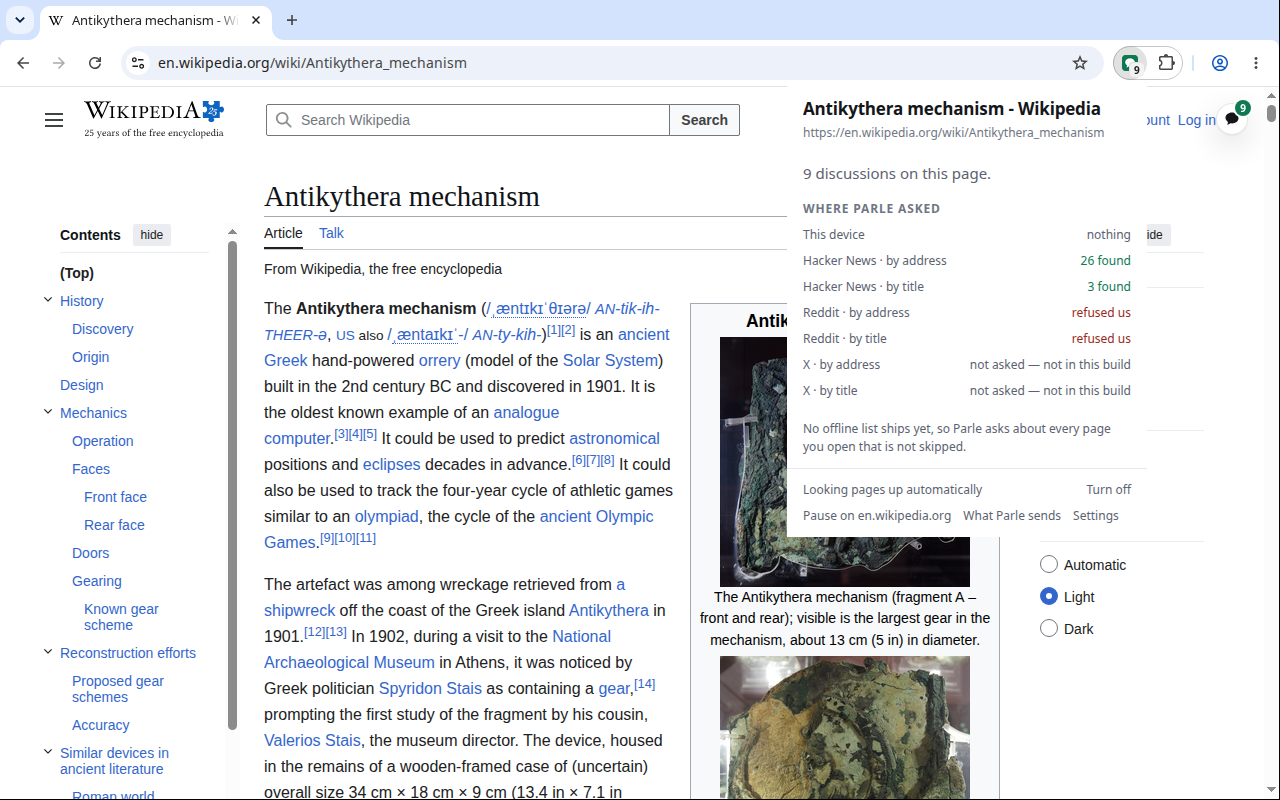Click the Wikipedia Search button
Screen dimensions: 1280x800
pos(704,120)
